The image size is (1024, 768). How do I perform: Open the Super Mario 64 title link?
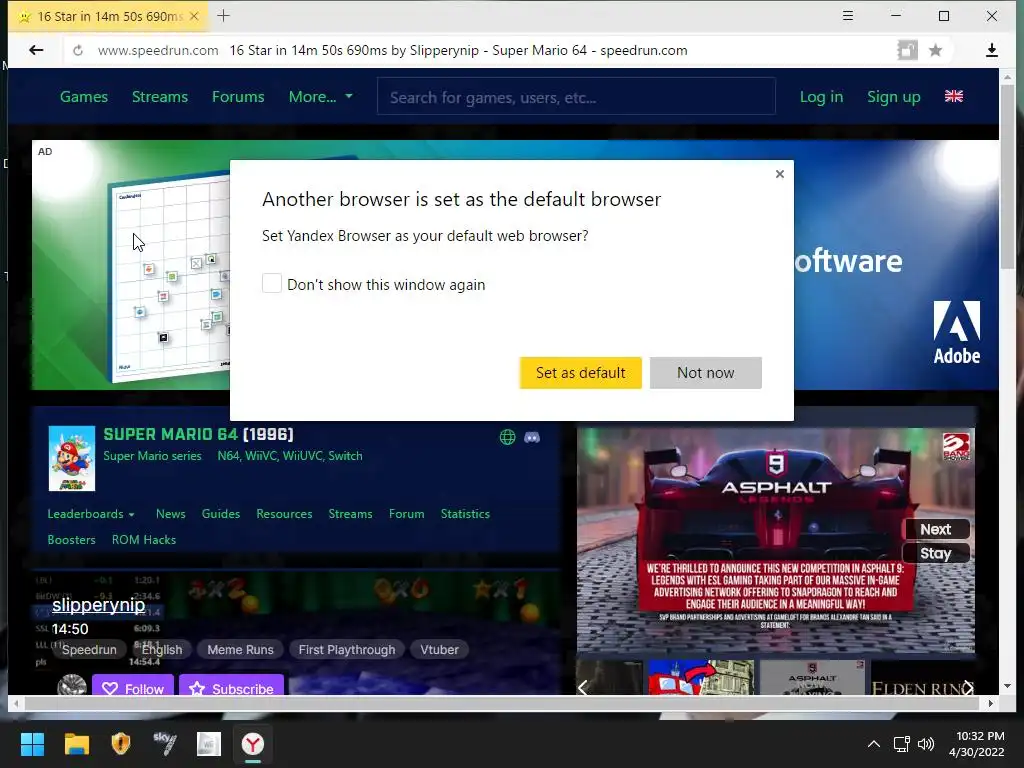tap(199, 434)
